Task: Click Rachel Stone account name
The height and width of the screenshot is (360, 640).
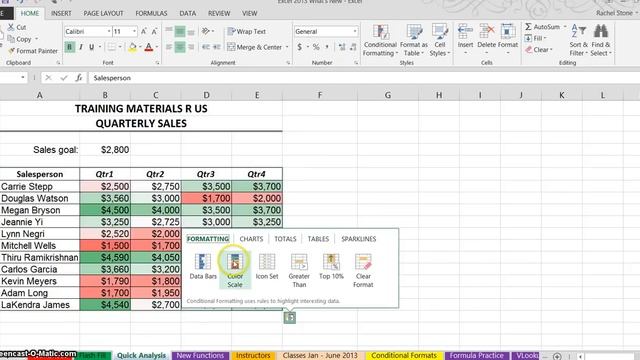Action: (614, 13)
